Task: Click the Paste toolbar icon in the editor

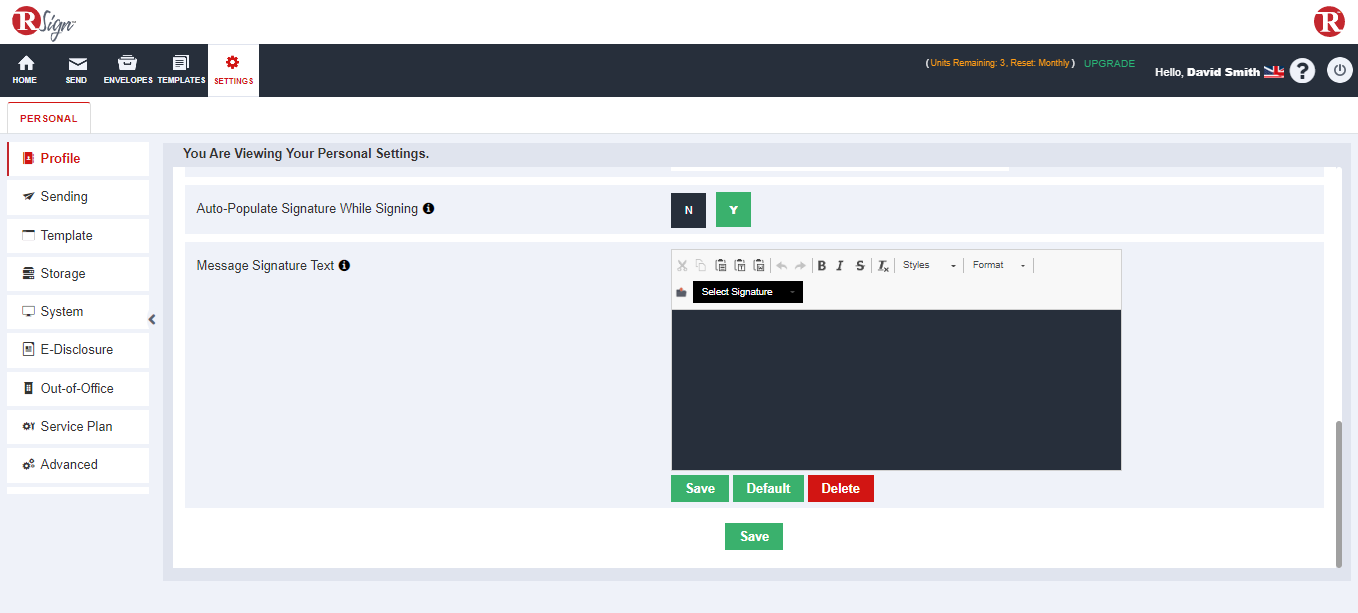Action: (x=721, y=265)
